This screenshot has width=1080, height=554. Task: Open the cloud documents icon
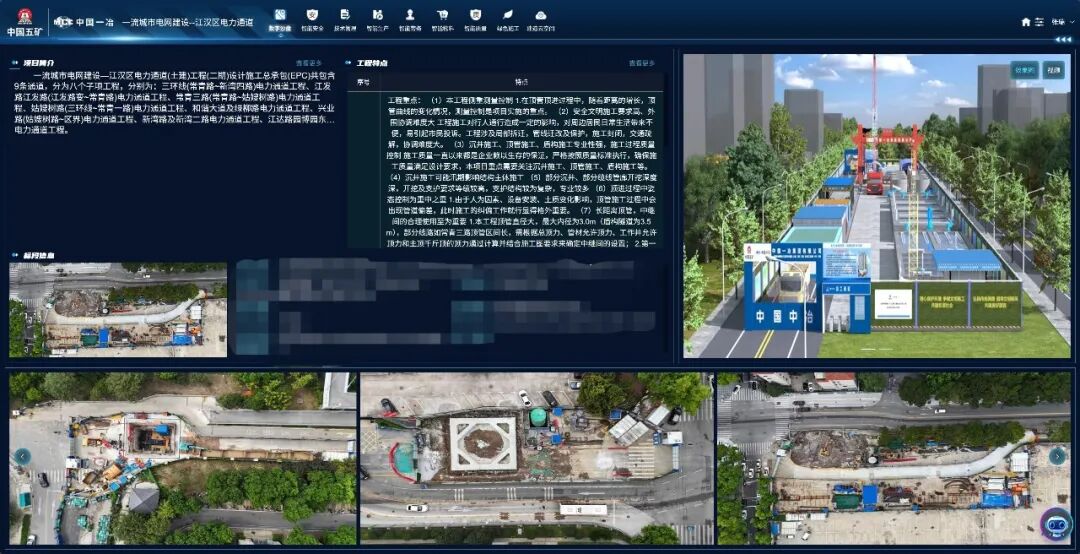coord(541,16)
